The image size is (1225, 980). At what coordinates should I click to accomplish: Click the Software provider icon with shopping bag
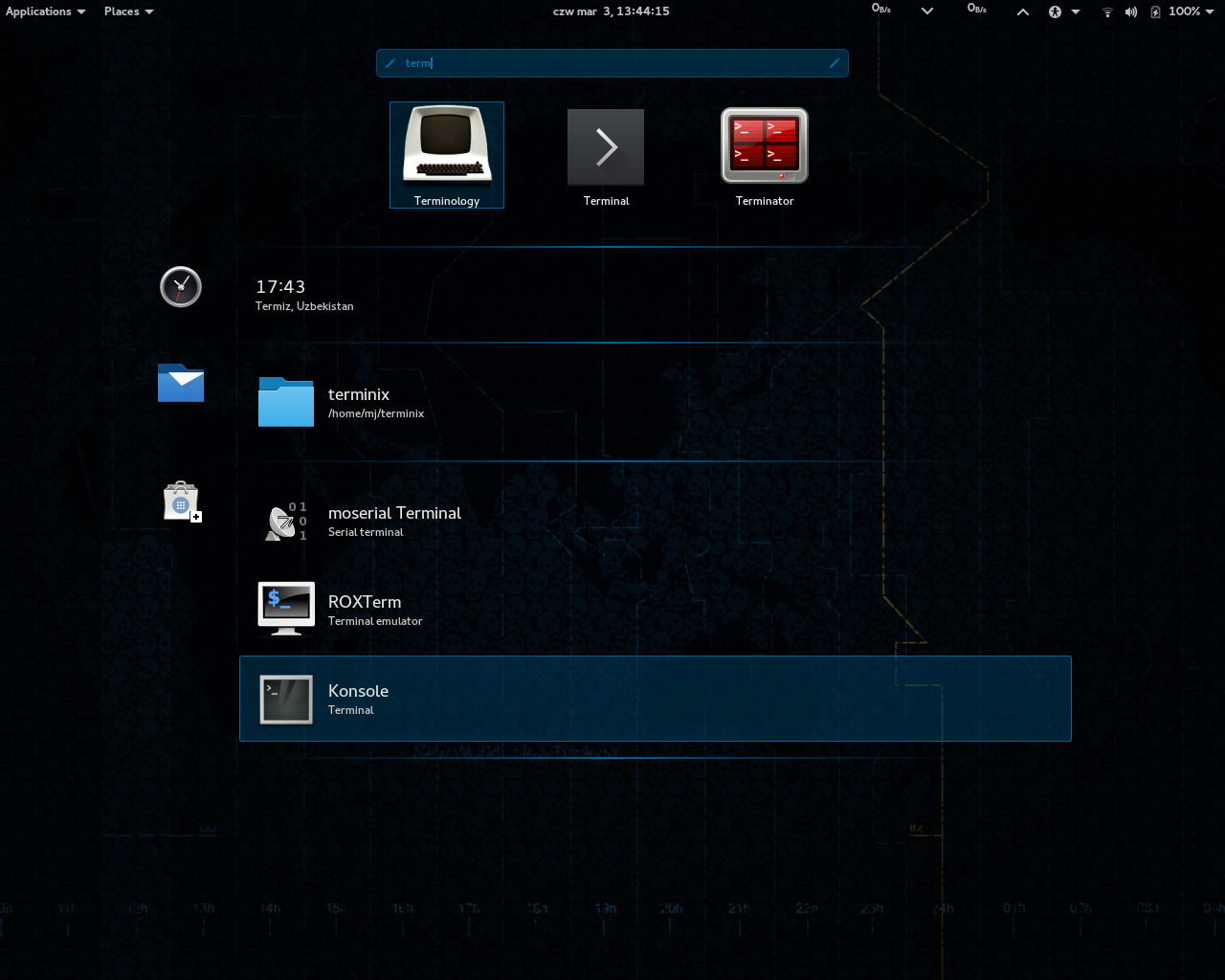[x=181, y=501]
